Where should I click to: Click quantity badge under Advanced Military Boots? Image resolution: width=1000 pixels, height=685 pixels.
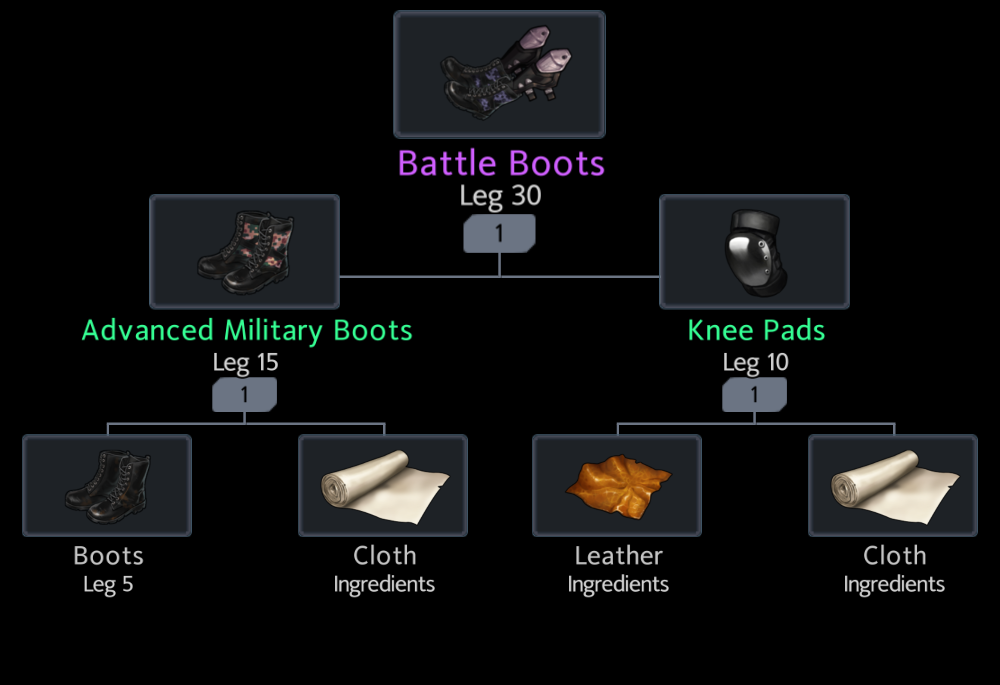[244, 395]
